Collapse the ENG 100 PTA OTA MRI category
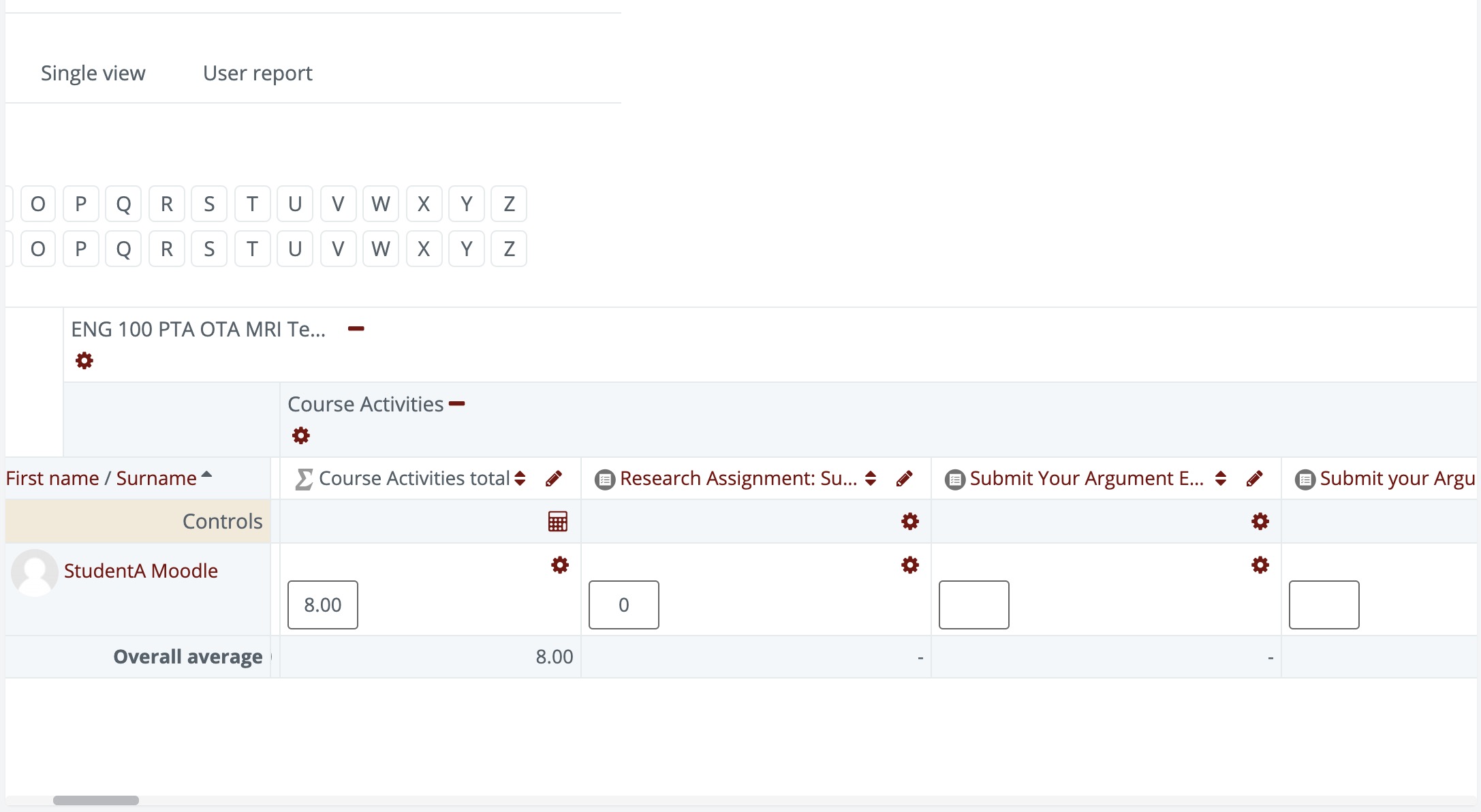Screen dimensions: 1481x812 [x=356, y=328]
